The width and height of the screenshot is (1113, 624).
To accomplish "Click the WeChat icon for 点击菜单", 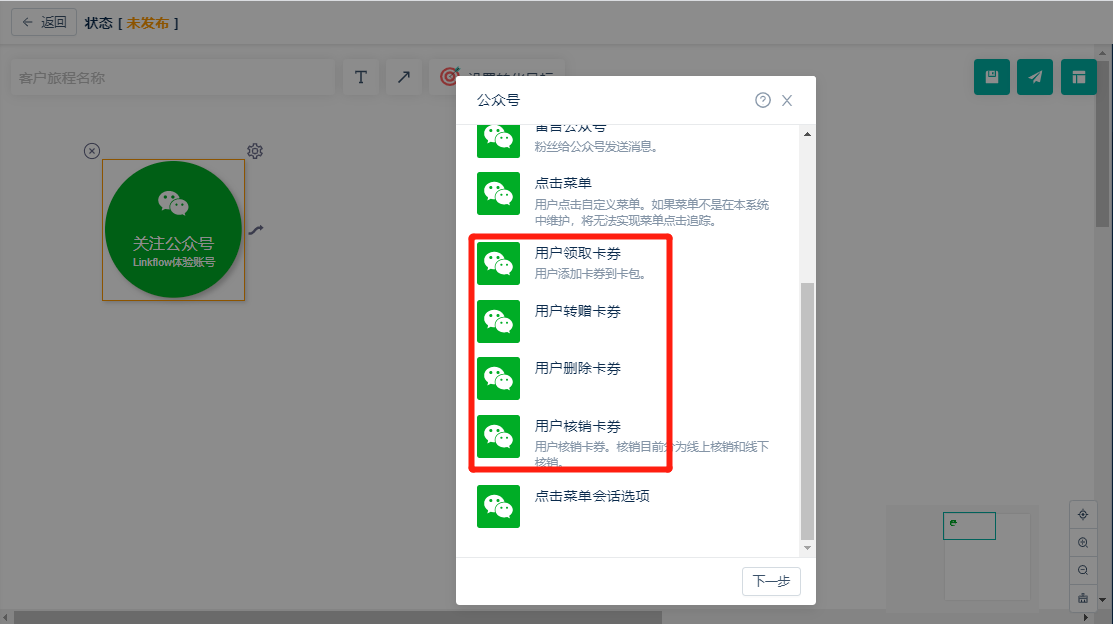I will click(498, 193).
